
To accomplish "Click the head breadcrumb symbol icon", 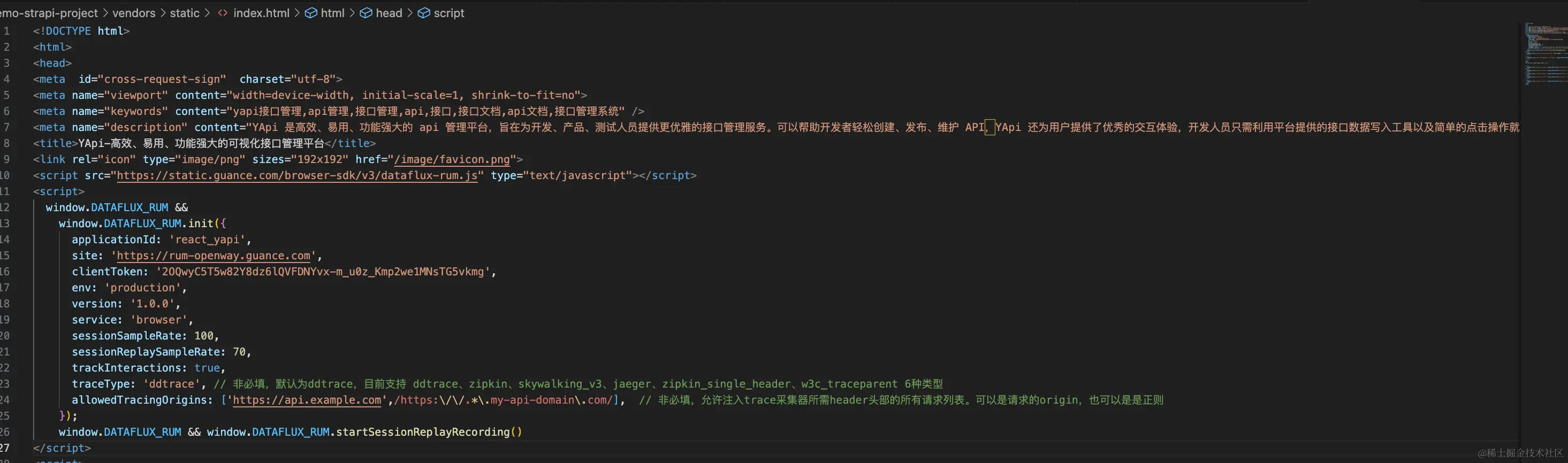I will (366, 13).
